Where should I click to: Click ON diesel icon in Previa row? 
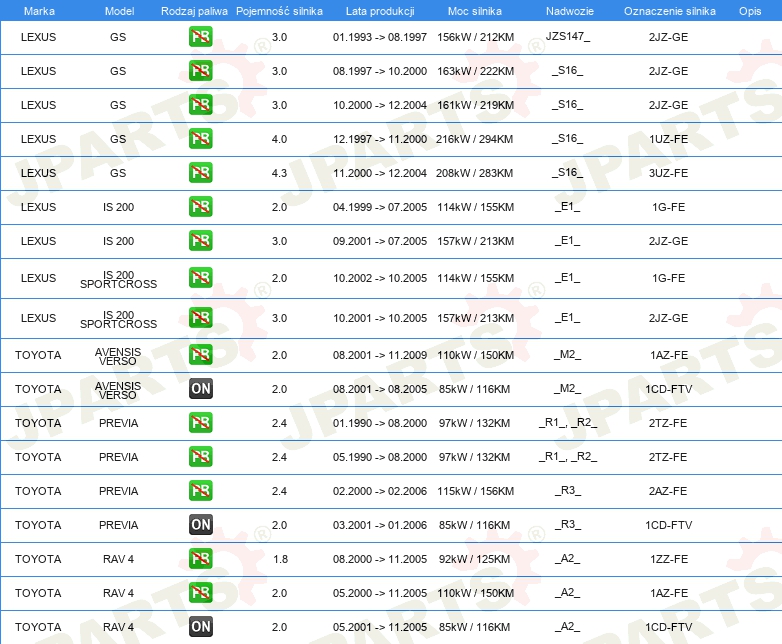pos(200,525)
